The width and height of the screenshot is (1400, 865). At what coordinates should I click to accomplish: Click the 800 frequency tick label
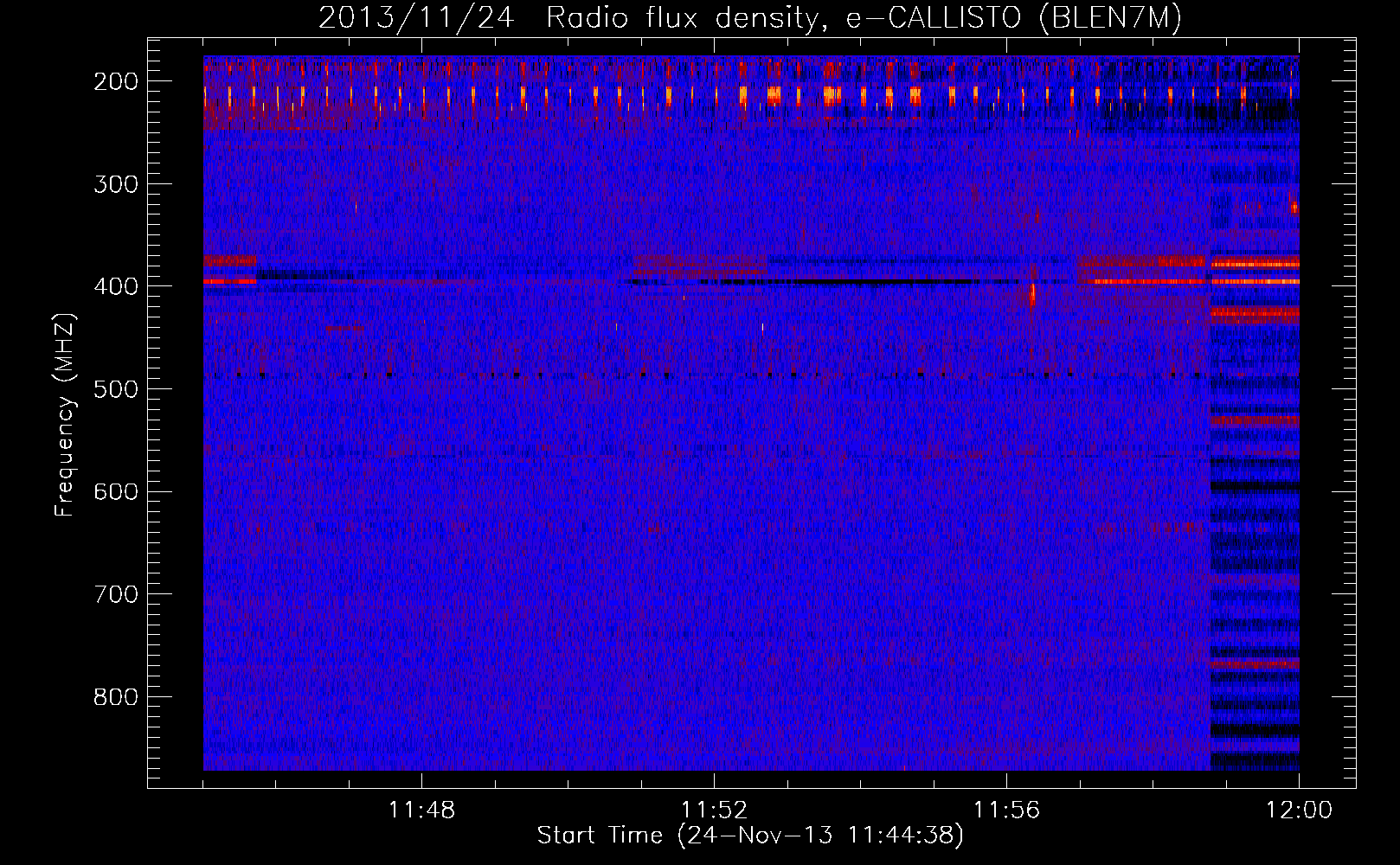pos(116,697)
